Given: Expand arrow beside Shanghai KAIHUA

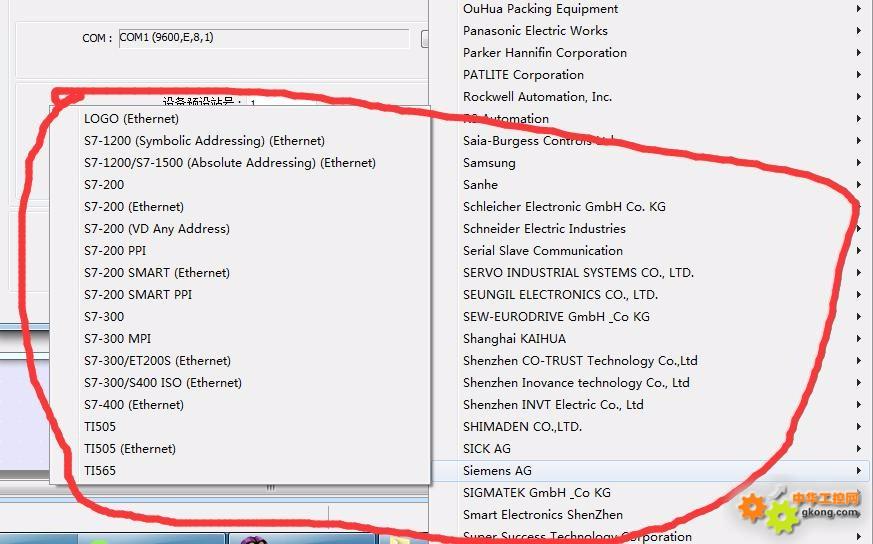Looking at the screenshot, I should [859, 339].
